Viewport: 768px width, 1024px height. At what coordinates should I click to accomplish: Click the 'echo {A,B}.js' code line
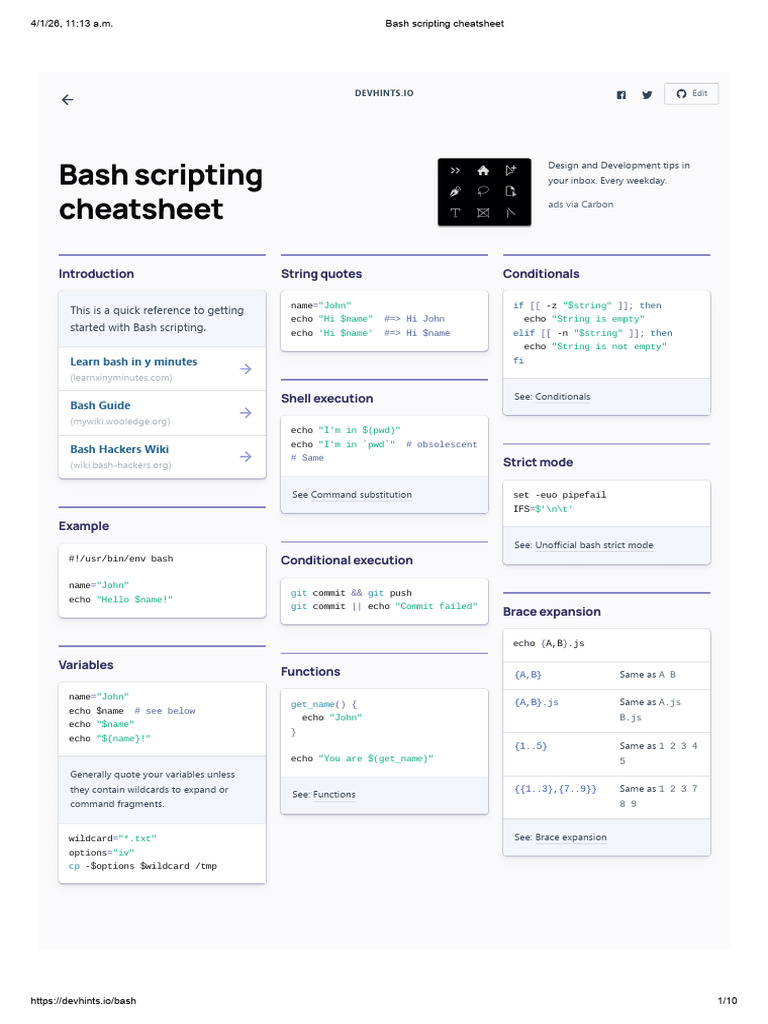[x=549, y=643]
